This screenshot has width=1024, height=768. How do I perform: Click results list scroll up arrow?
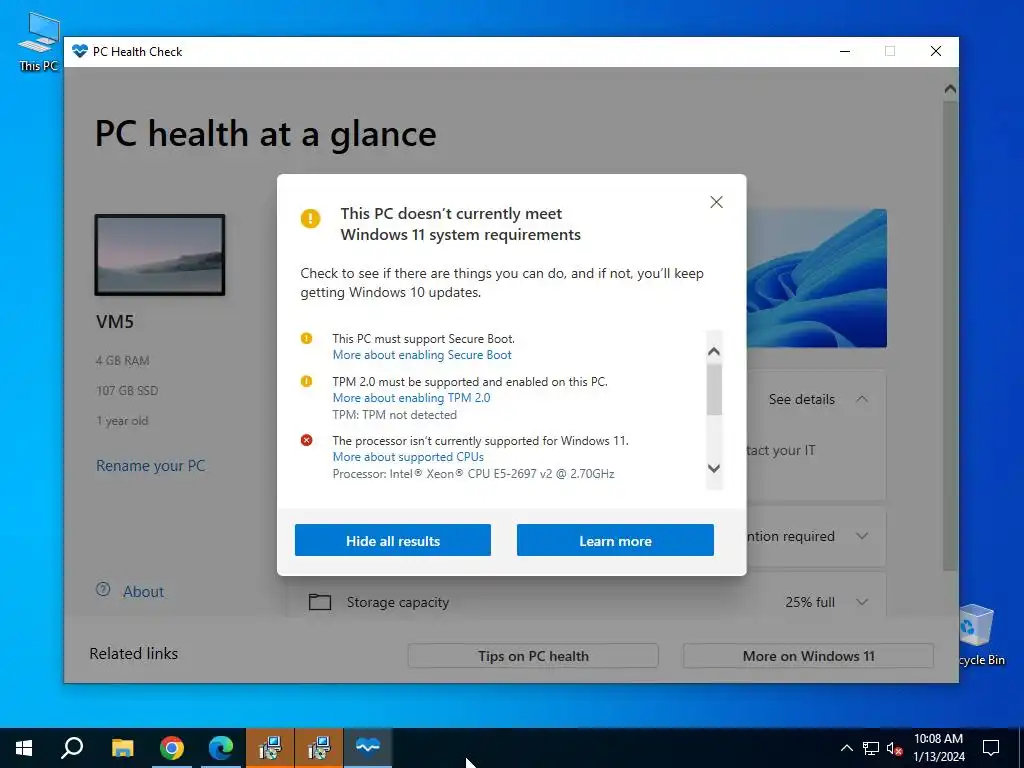714,351
